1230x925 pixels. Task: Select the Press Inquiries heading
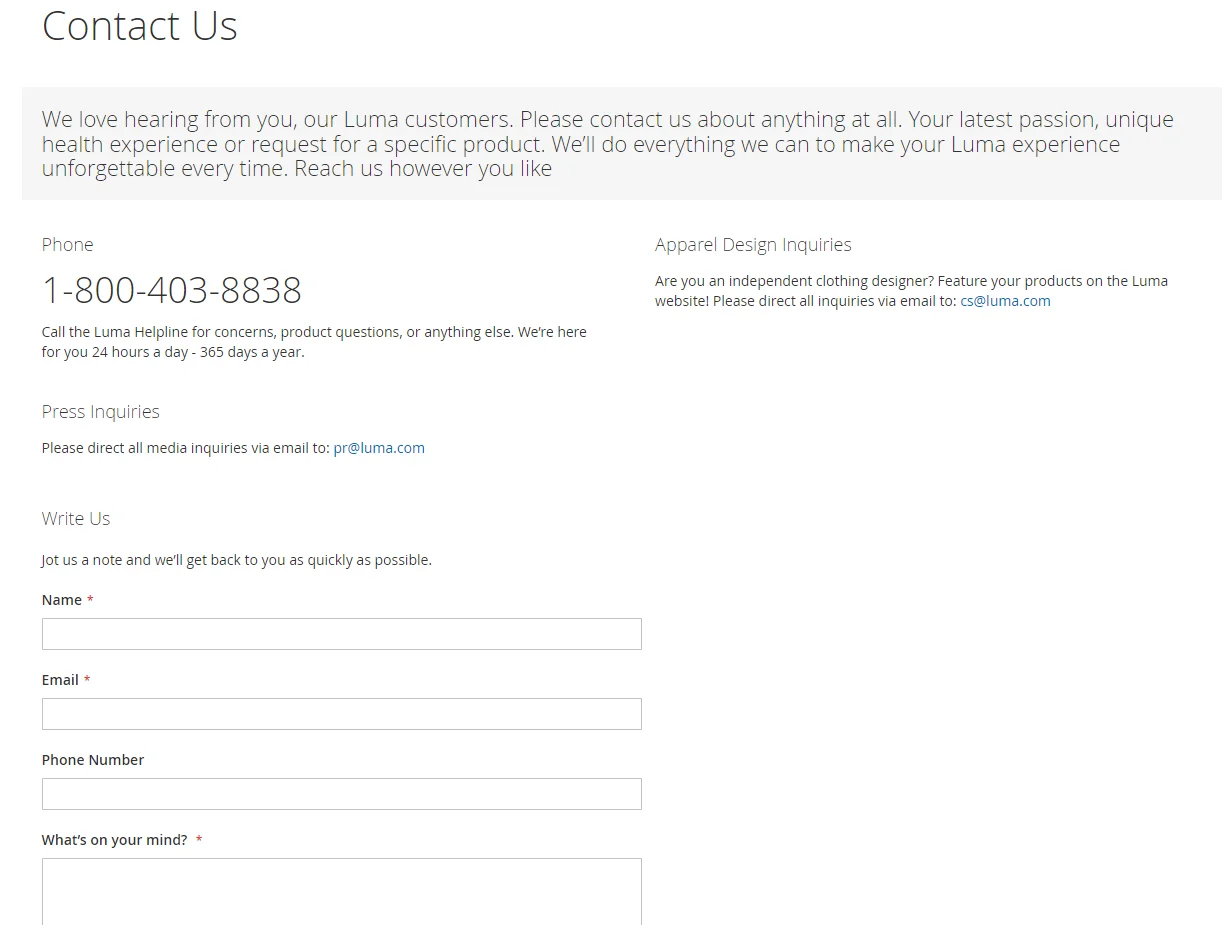(100, 412)
